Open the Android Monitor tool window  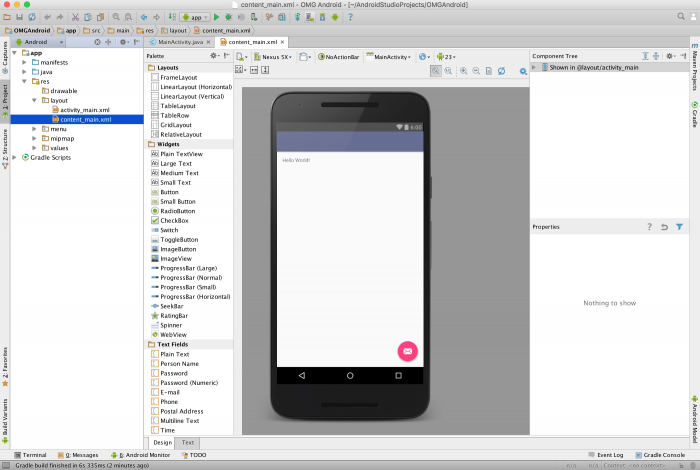pyautogui.click(x=141, y=455)
